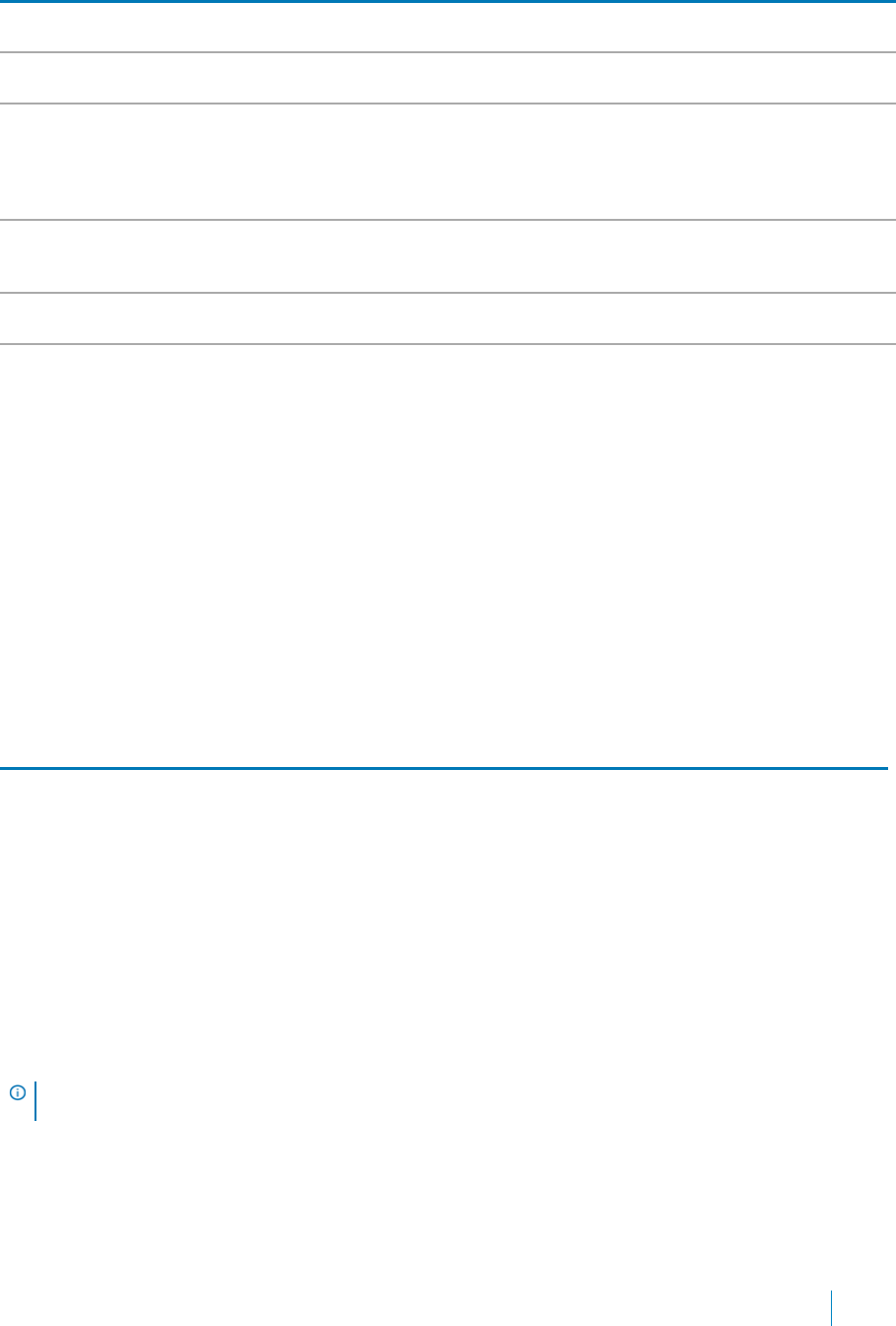Screen dimensions: 896x1326
Task: Click the second gray table divider line
Action: tap(448, 104)
